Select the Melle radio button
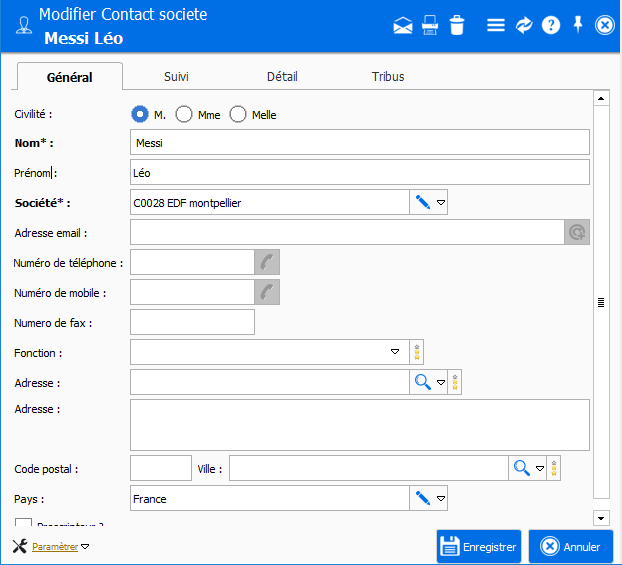Image resolution: width=622 pixels, height=565 pixels. click(238, 115)
